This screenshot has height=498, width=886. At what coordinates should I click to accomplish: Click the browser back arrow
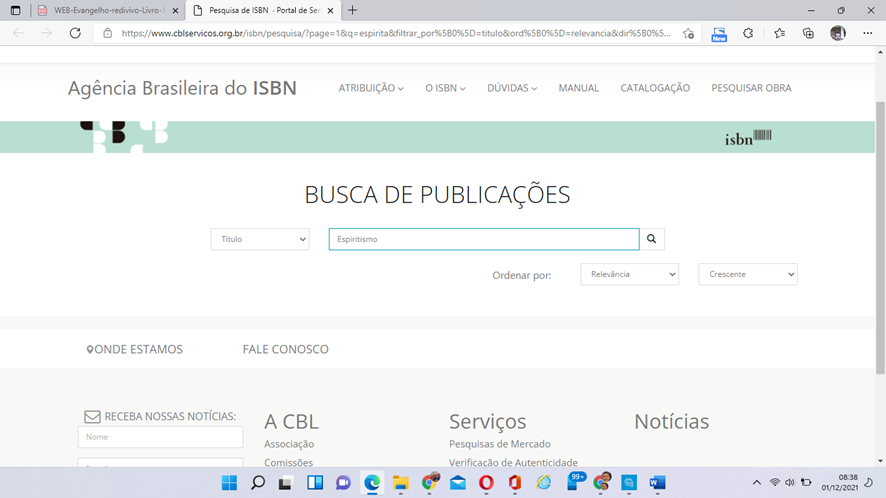click(x=18, y=33)
